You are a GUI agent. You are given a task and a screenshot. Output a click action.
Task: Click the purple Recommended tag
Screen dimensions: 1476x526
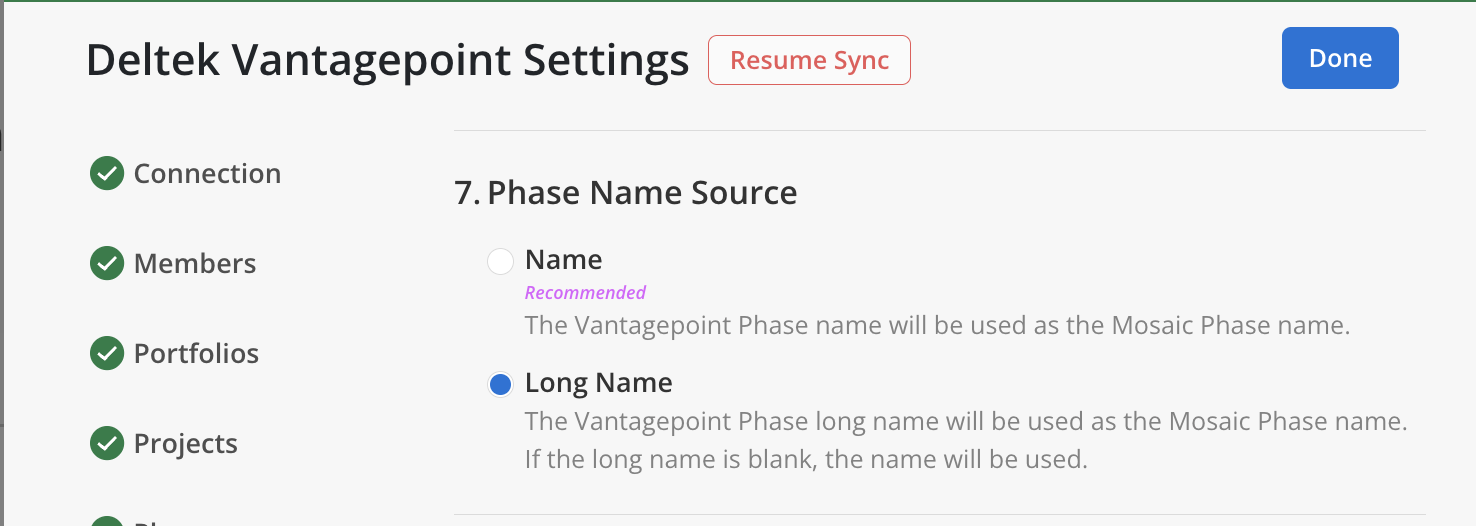pyautogui.click(x=585, y=293)
